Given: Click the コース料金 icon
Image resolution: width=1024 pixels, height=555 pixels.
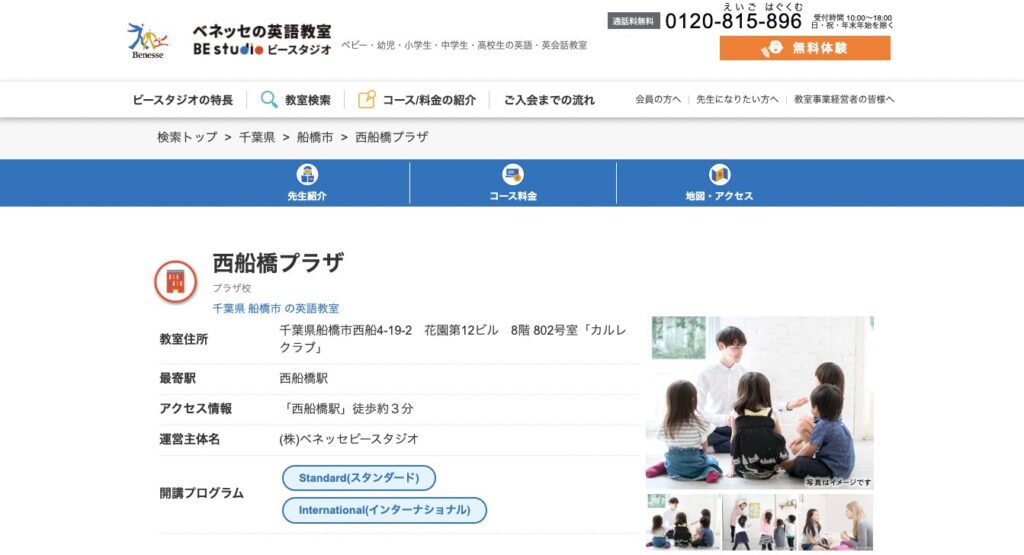Looking at the screenshot, I should (513, 174).
